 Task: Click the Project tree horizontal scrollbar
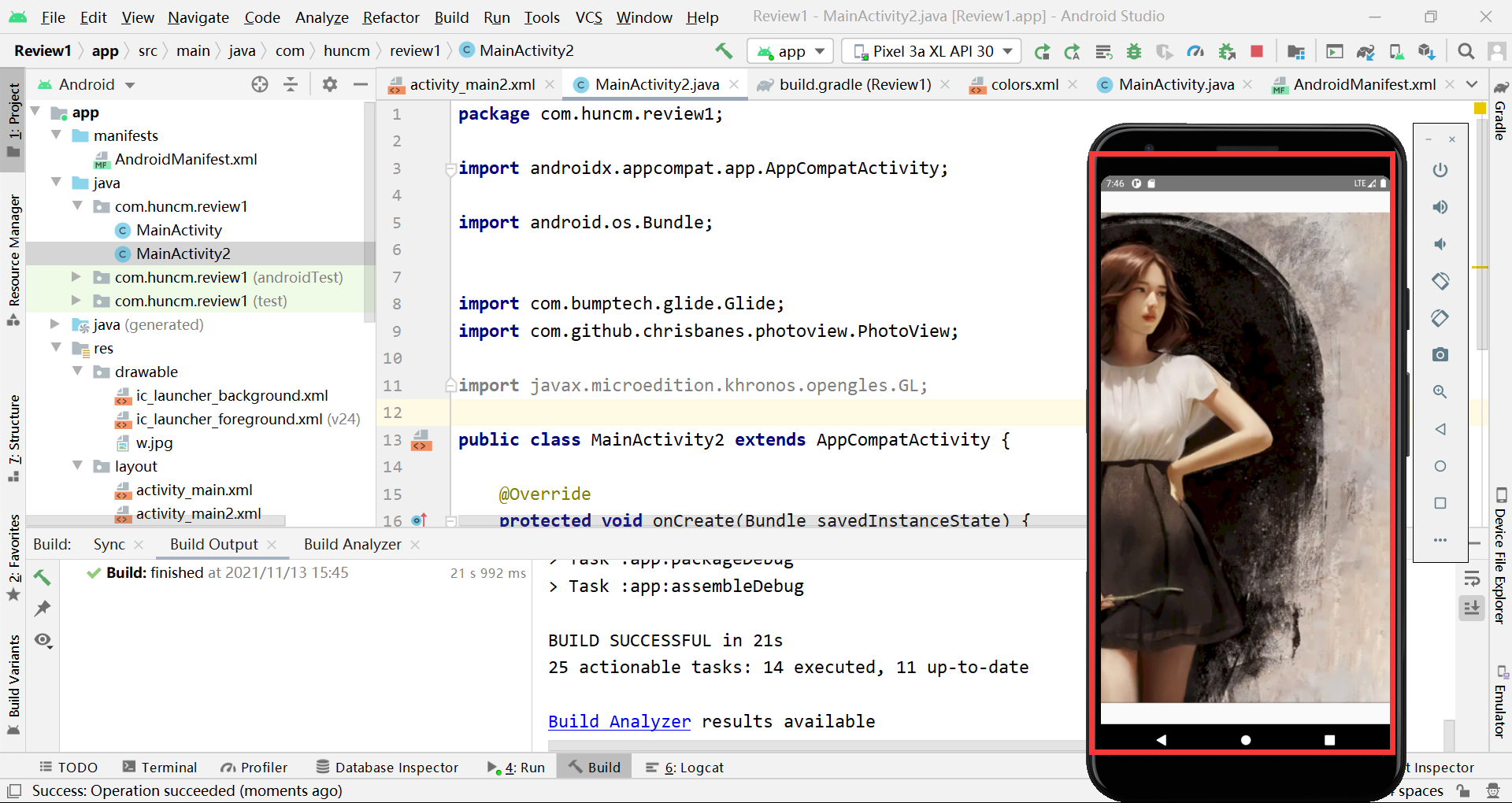(x=156, y=520)
